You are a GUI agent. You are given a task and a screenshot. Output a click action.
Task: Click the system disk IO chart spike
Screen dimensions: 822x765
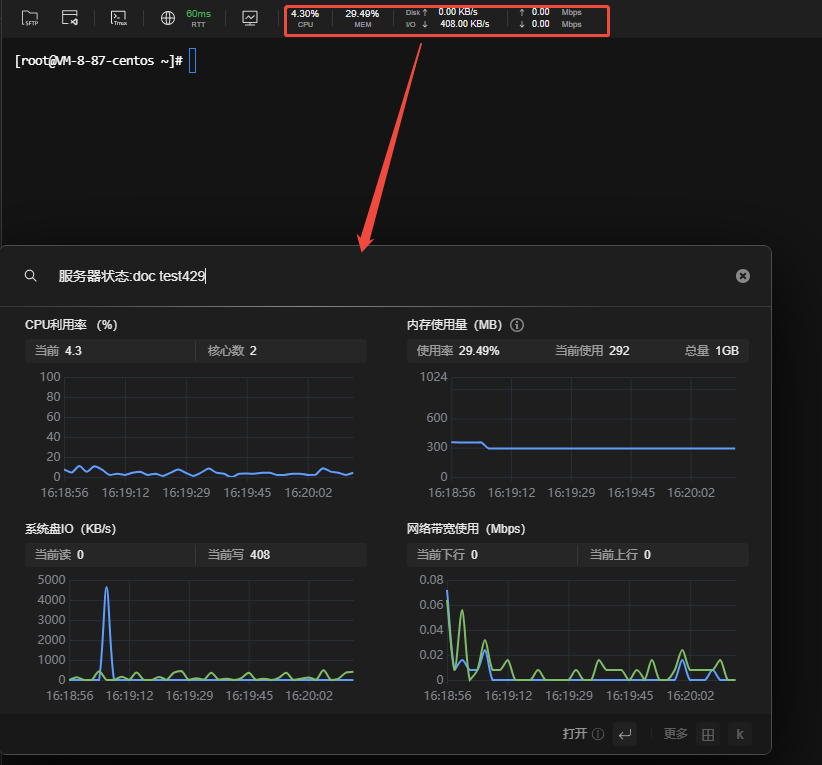[106, 632]
